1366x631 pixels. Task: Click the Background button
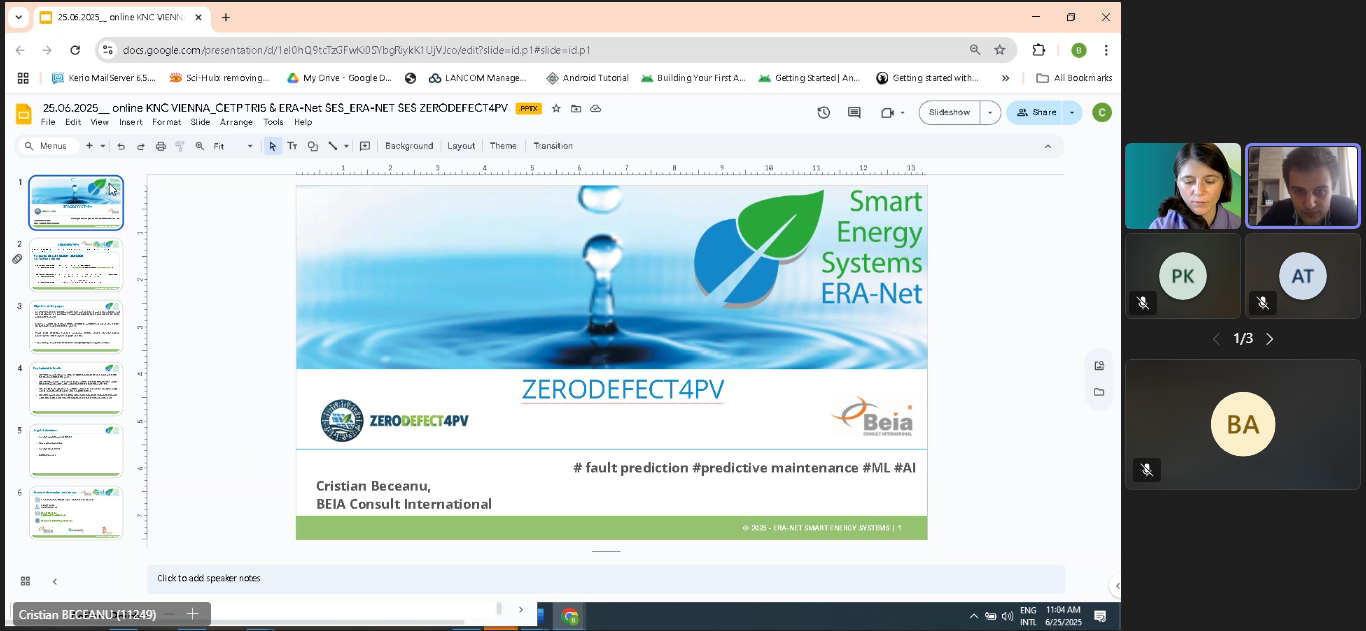pyautogui.click(x=408, y=146)
